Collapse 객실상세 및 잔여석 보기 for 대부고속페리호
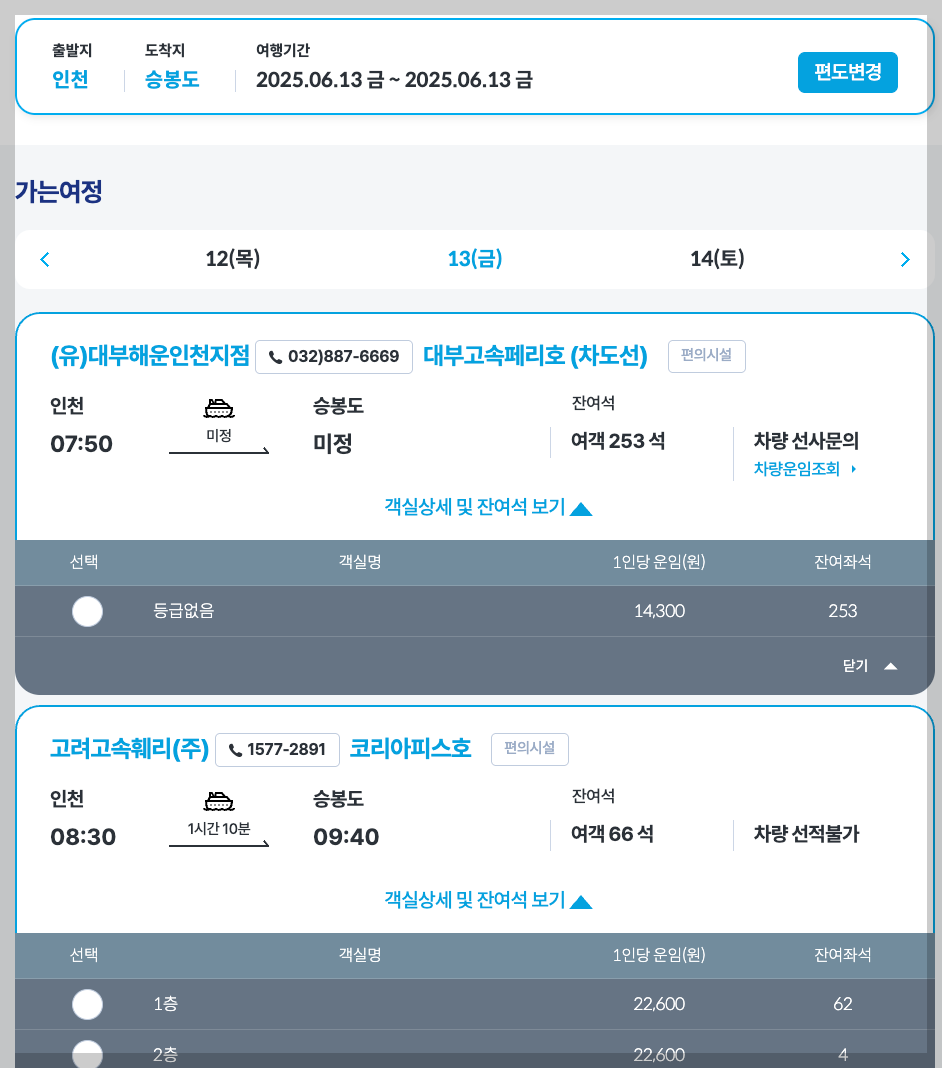The image size is (942, 1068). point(487,507)
